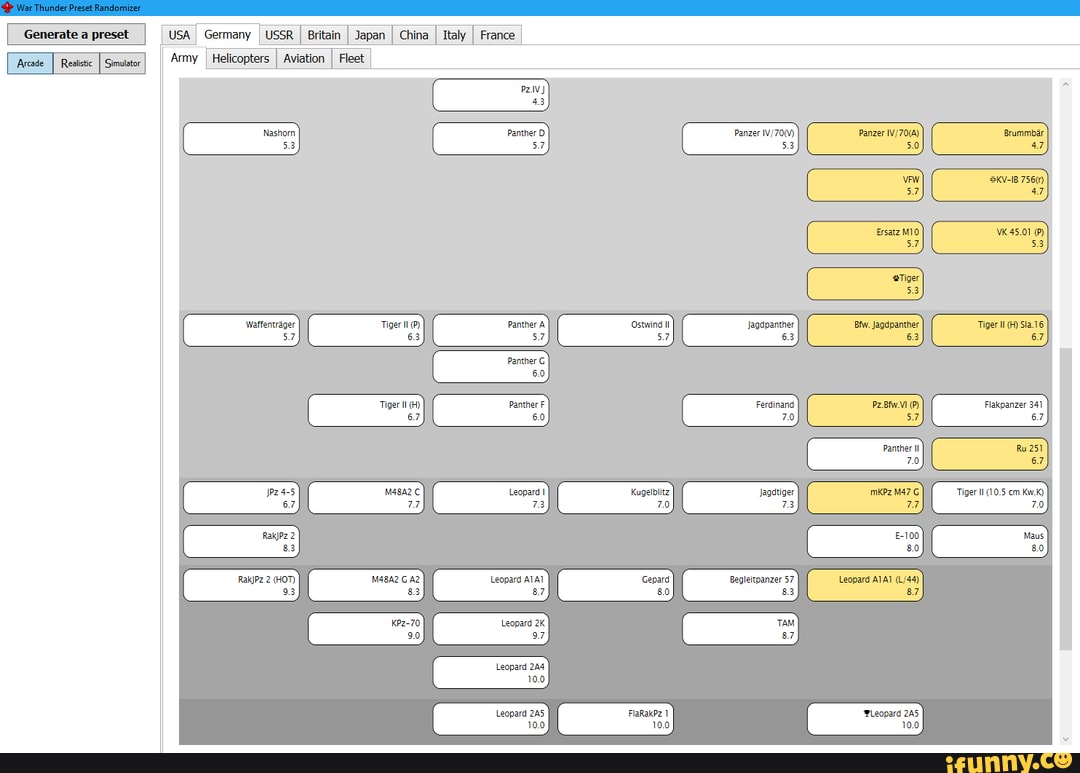Click the squadron trophy icon on Leopard 2A5
This screenshot has width=1080, height=773.
coord(867,713)
